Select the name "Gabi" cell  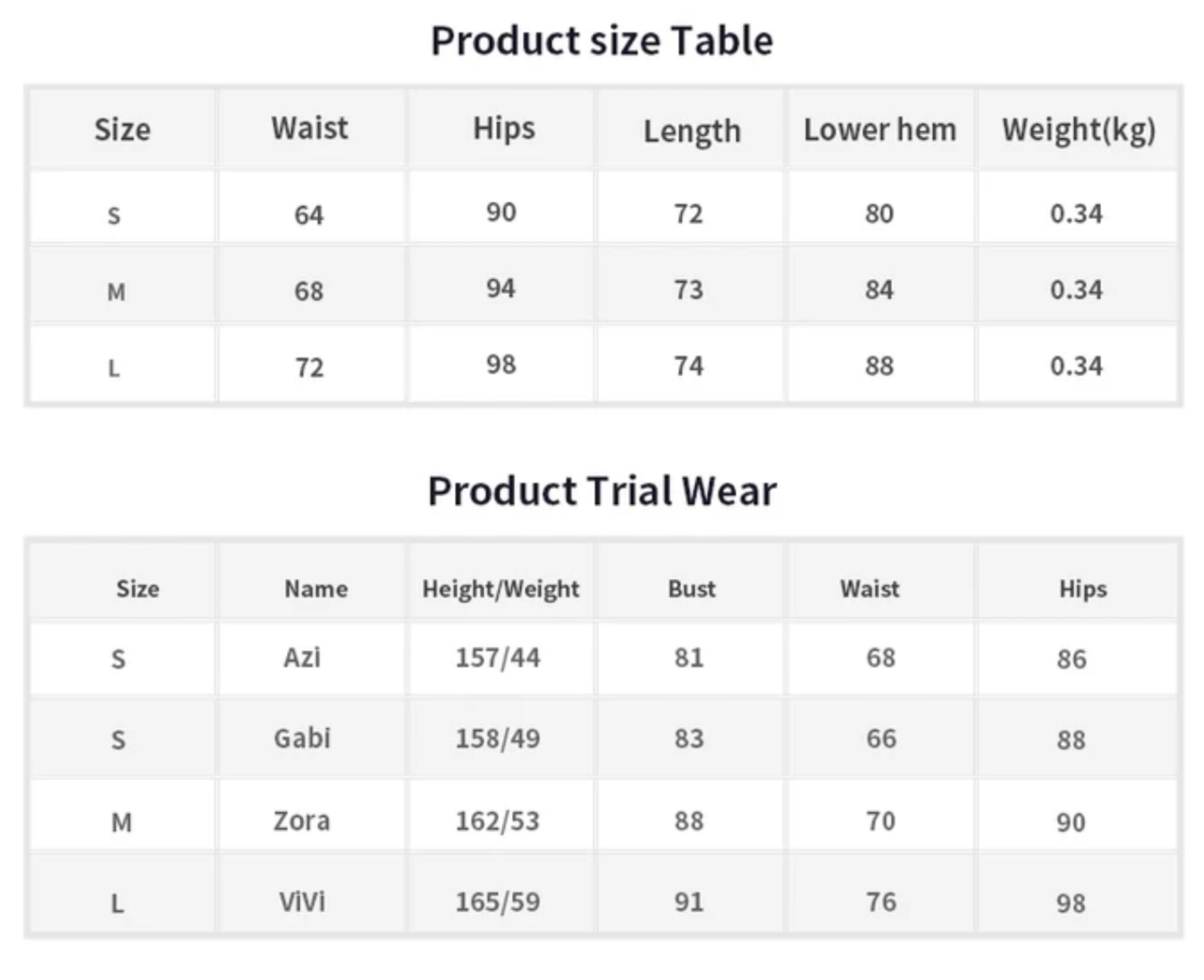[x=302, y=738]
